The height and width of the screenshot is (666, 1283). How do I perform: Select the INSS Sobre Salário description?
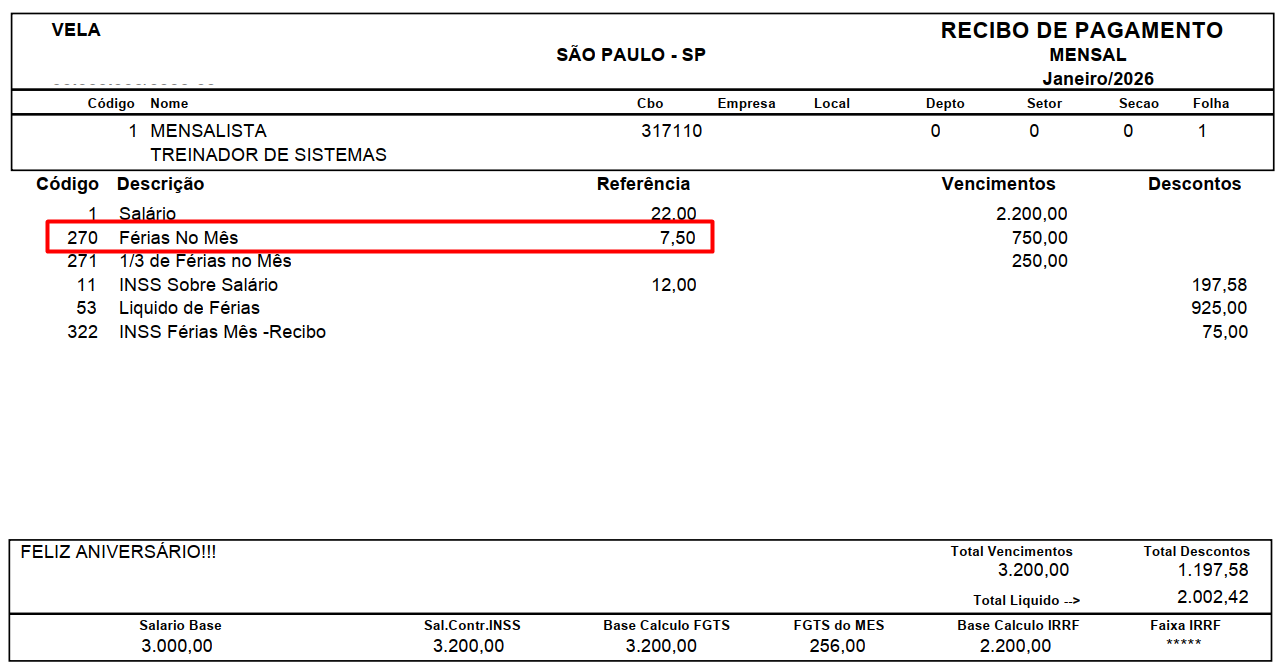198,285
